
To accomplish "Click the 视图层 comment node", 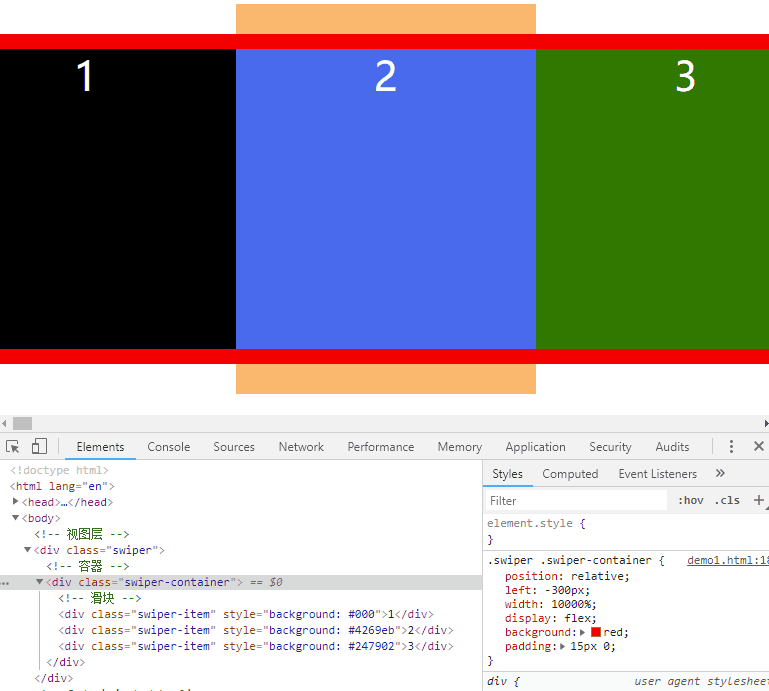I will [82, 534].
